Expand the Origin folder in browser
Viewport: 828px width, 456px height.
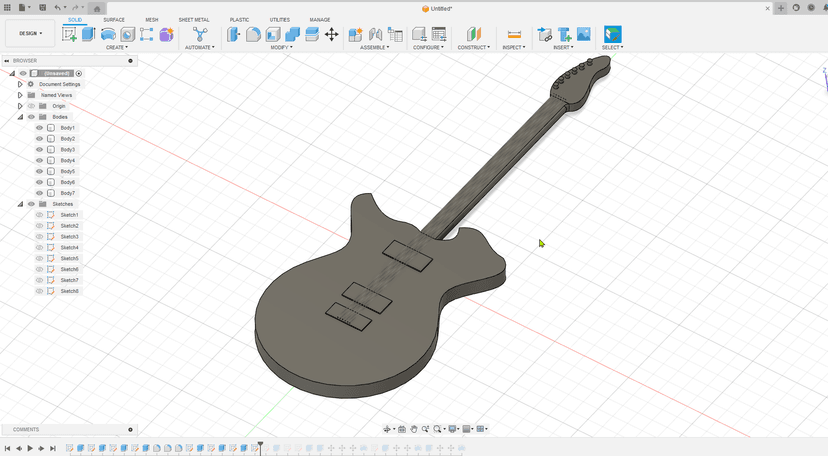[20, 106]
